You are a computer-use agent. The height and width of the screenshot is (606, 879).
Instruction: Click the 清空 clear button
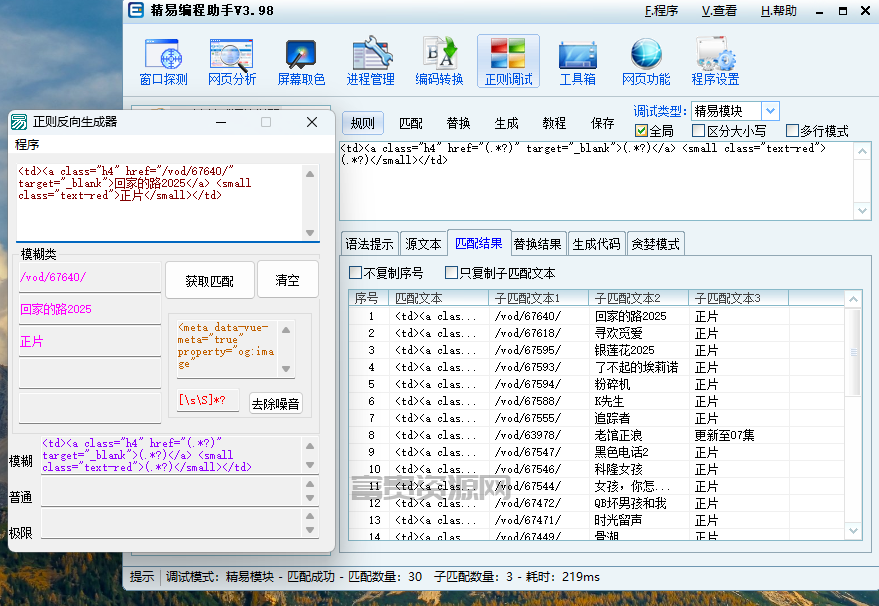(x=288, y=280)
